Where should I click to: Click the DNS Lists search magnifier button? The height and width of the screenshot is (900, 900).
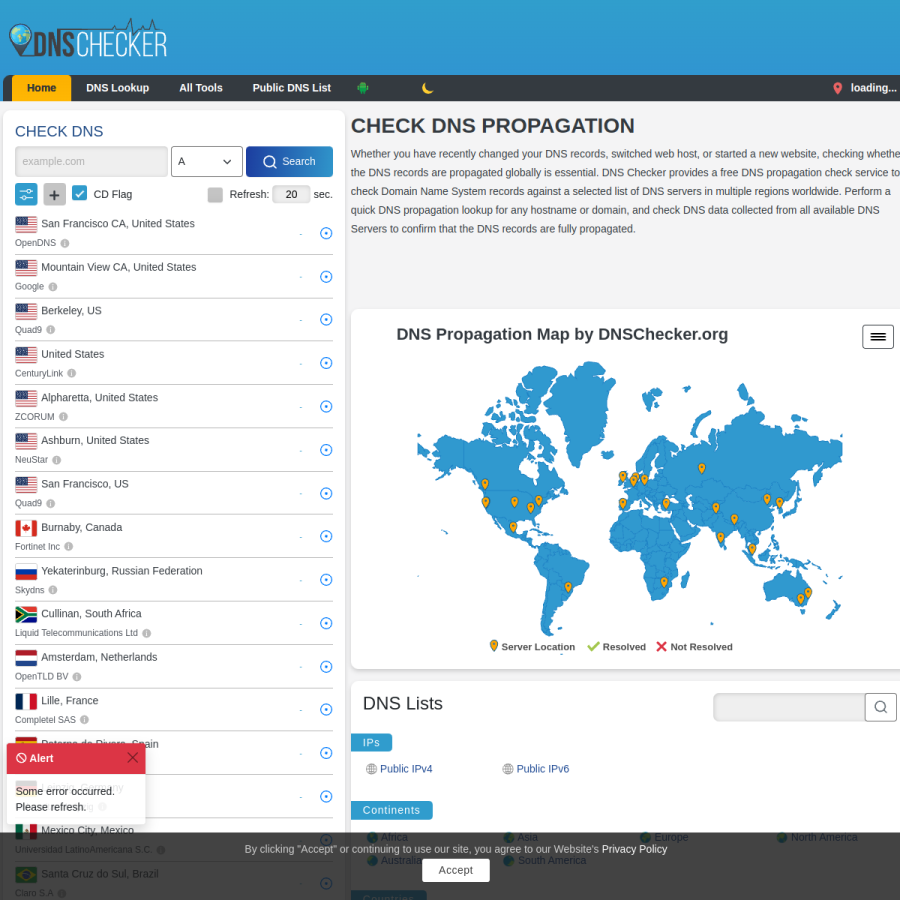coord(880,707)
